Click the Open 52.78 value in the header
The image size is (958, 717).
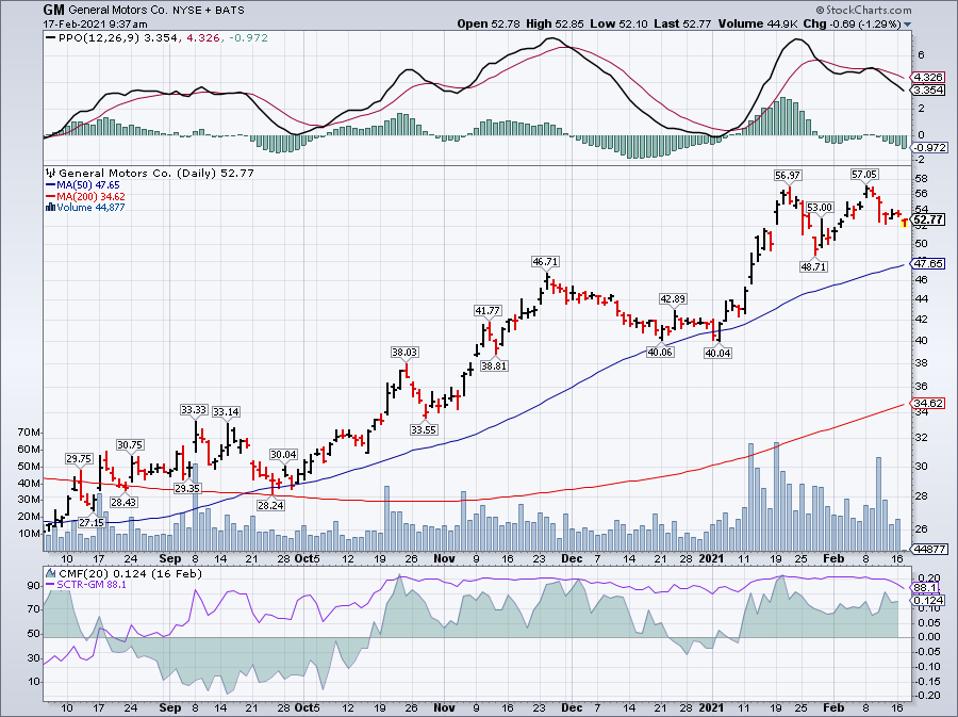490,24
